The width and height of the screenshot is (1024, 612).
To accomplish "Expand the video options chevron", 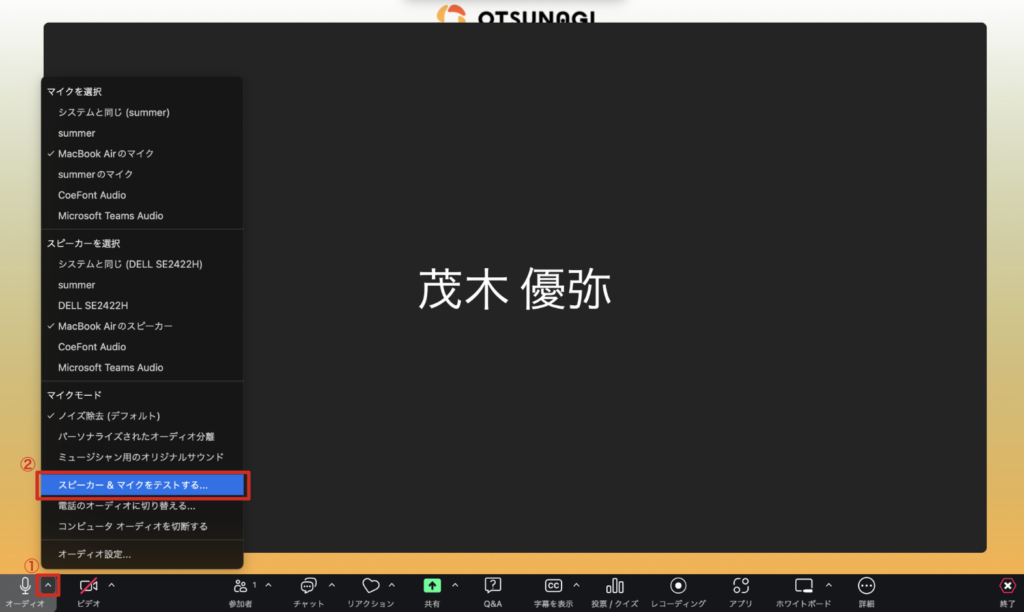I will pyautogui.click(x=112, y=585).
